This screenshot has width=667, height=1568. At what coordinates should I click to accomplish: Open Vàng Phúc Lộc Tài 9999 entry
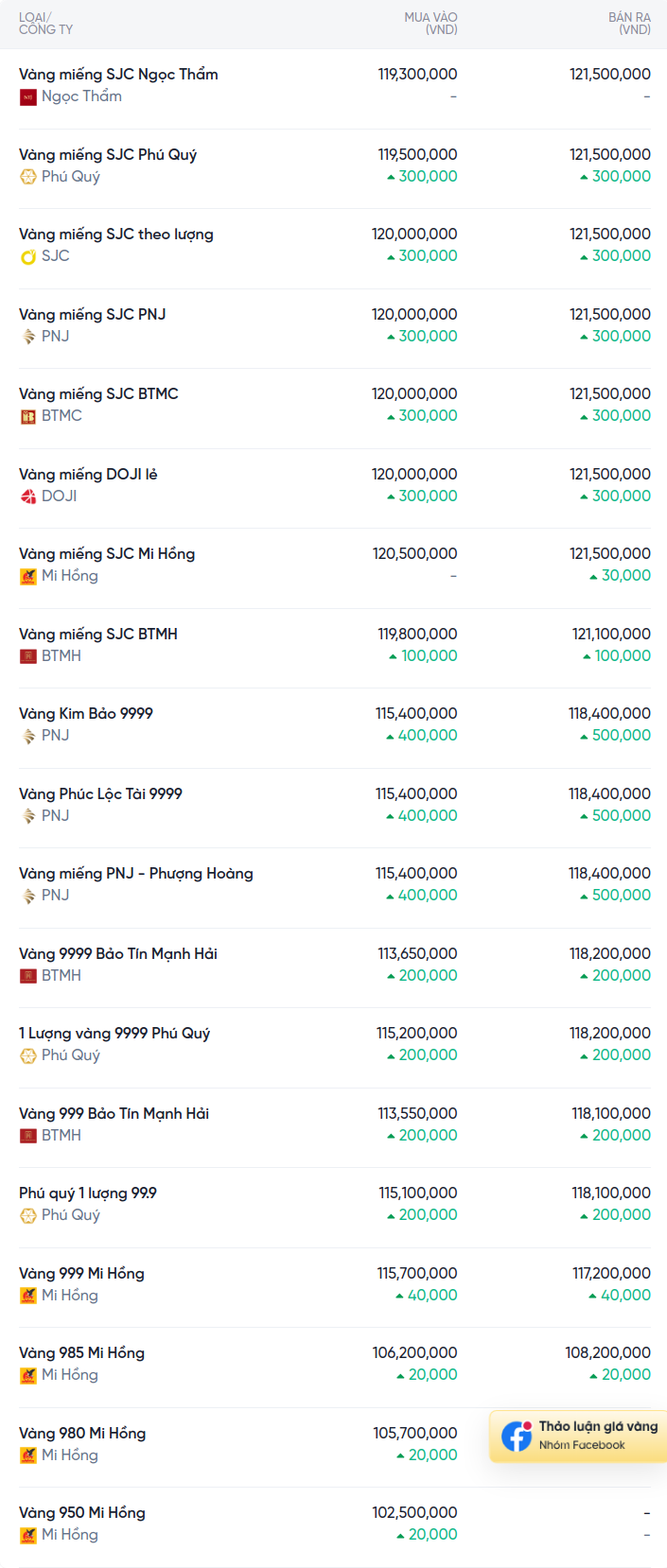[x=333, y=809]
